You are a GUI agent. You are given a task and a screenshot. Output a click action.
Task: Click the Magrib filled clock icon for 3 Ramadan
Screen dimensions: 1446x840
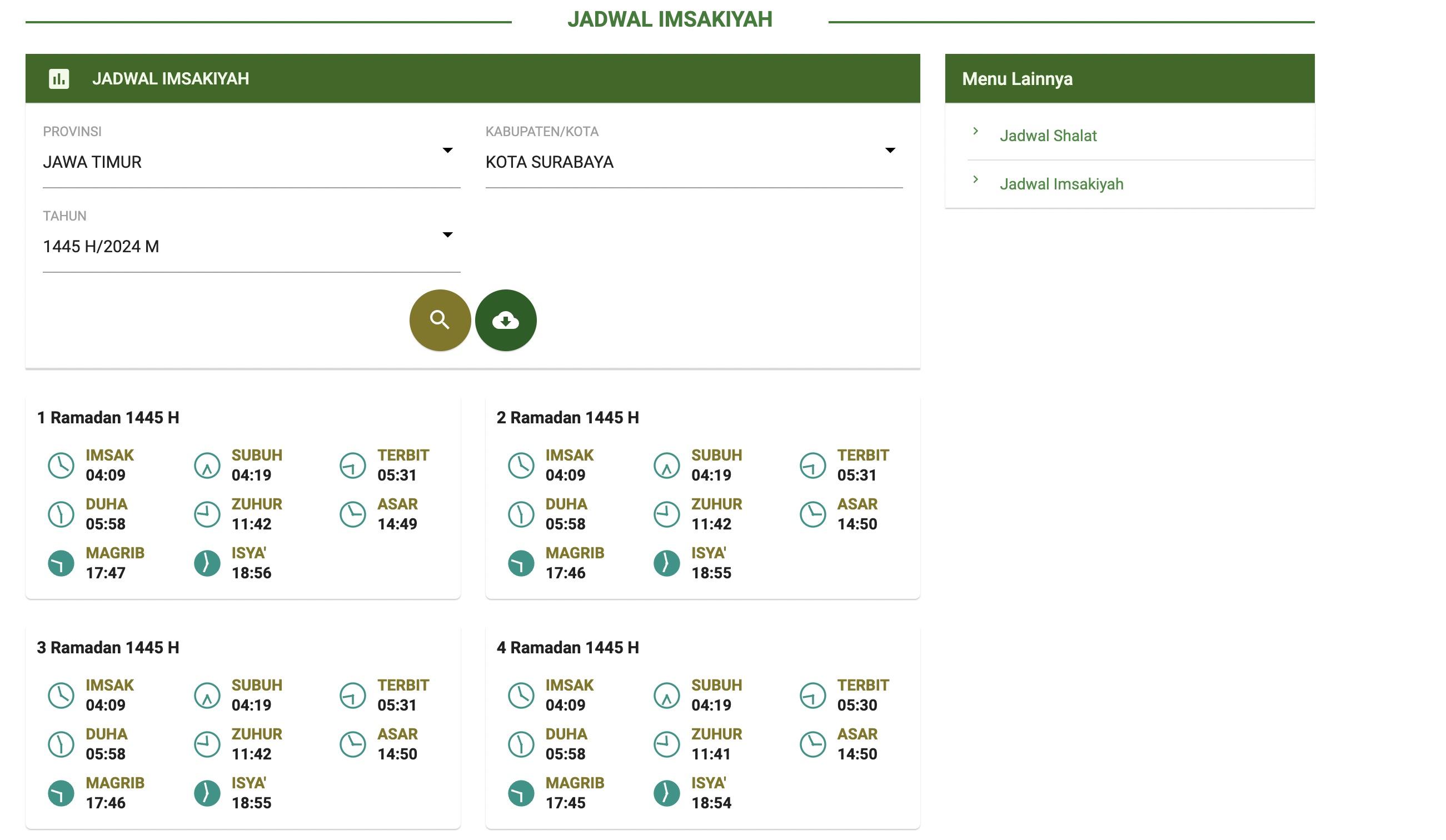coord(61,793)
